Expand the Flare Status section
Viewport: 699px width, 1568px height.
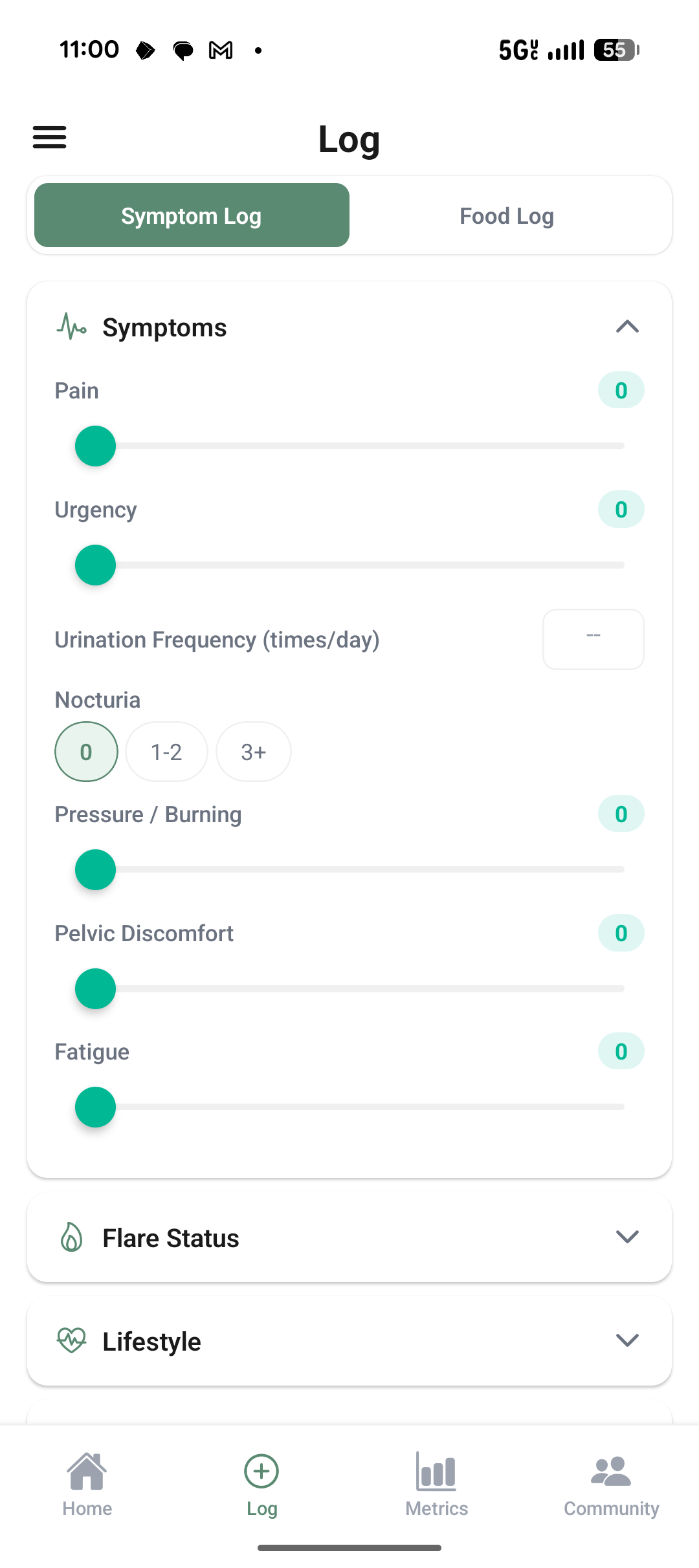[x=627, y=1237]
